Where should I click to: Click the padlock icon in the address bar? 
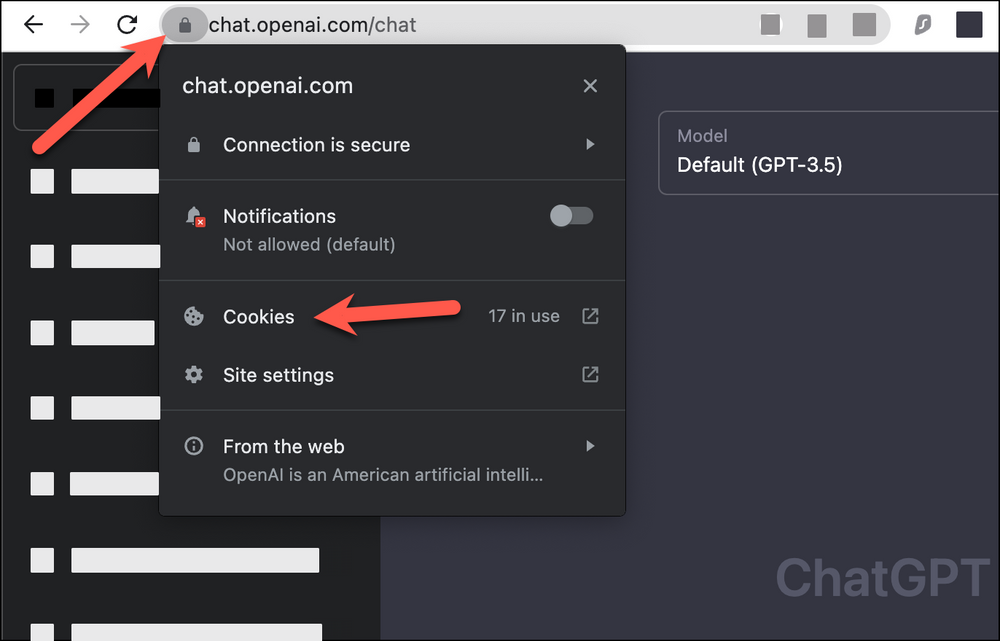184,24
